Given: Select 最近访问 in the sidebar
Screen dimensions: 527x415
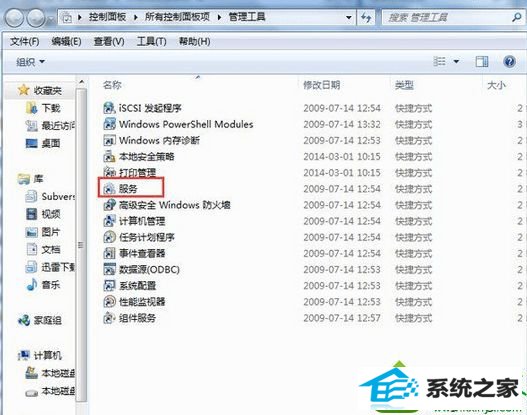Looking at the screenshot, I should [50, 126].
